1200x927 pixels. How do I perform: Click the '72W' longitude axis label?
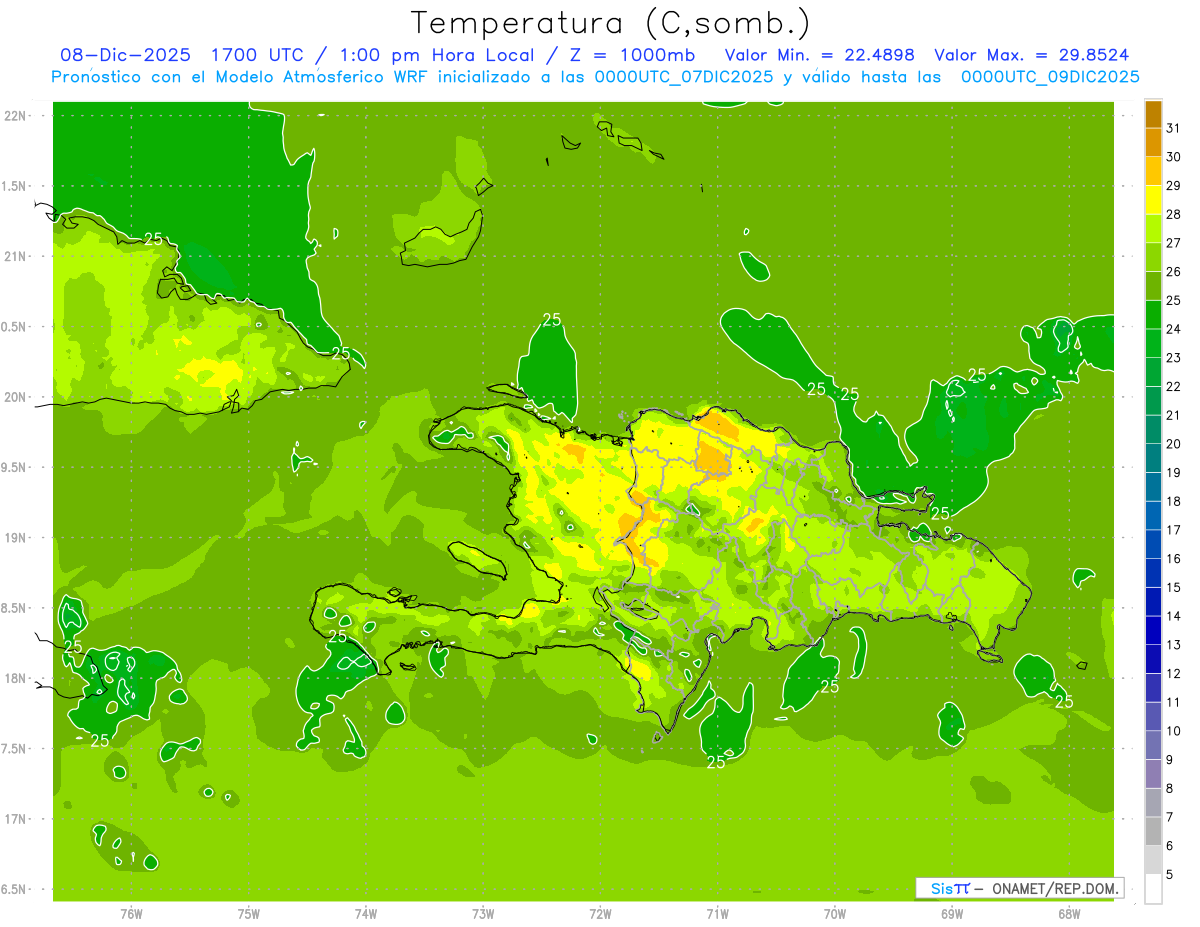pyautogui.click(x=600, y=913)
